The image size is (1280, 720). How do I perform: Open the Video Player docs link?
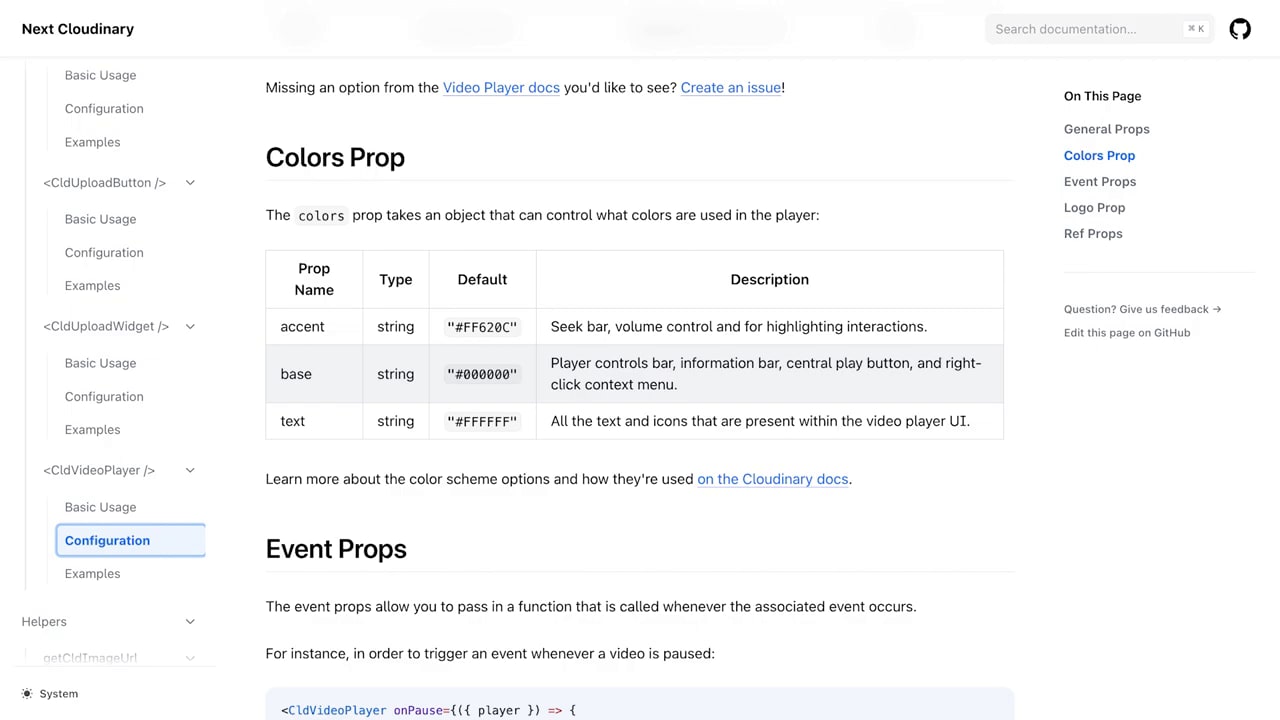click(x=501, y=88)
